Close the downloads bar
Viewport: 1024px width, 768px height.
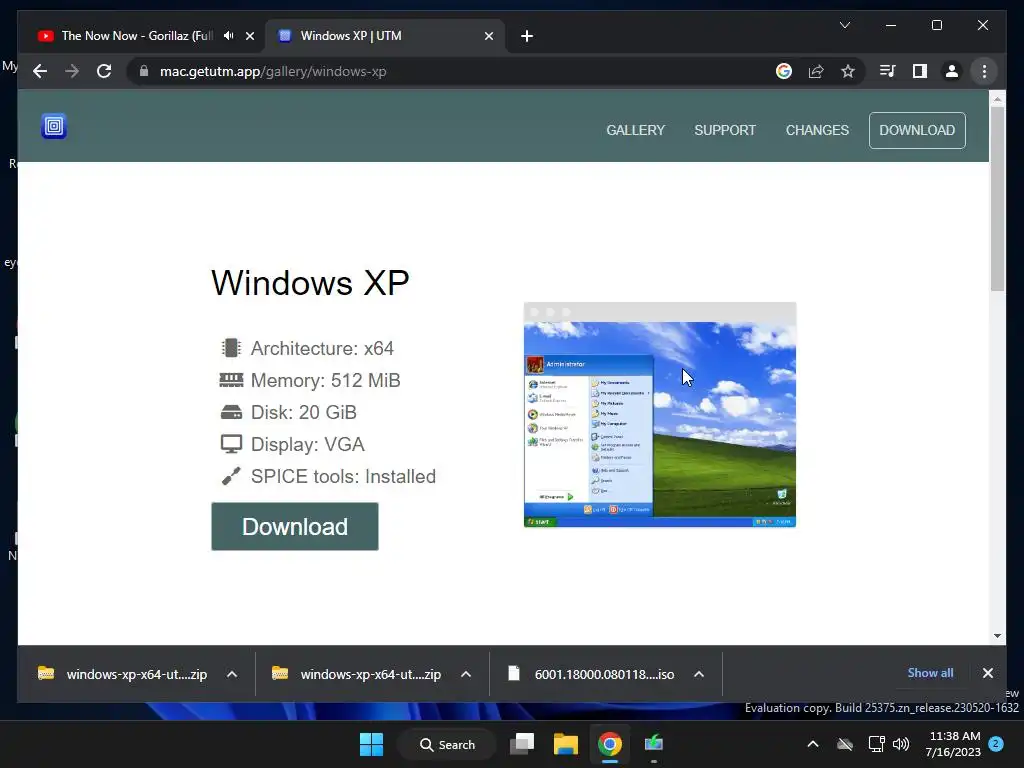pos(987,673)
